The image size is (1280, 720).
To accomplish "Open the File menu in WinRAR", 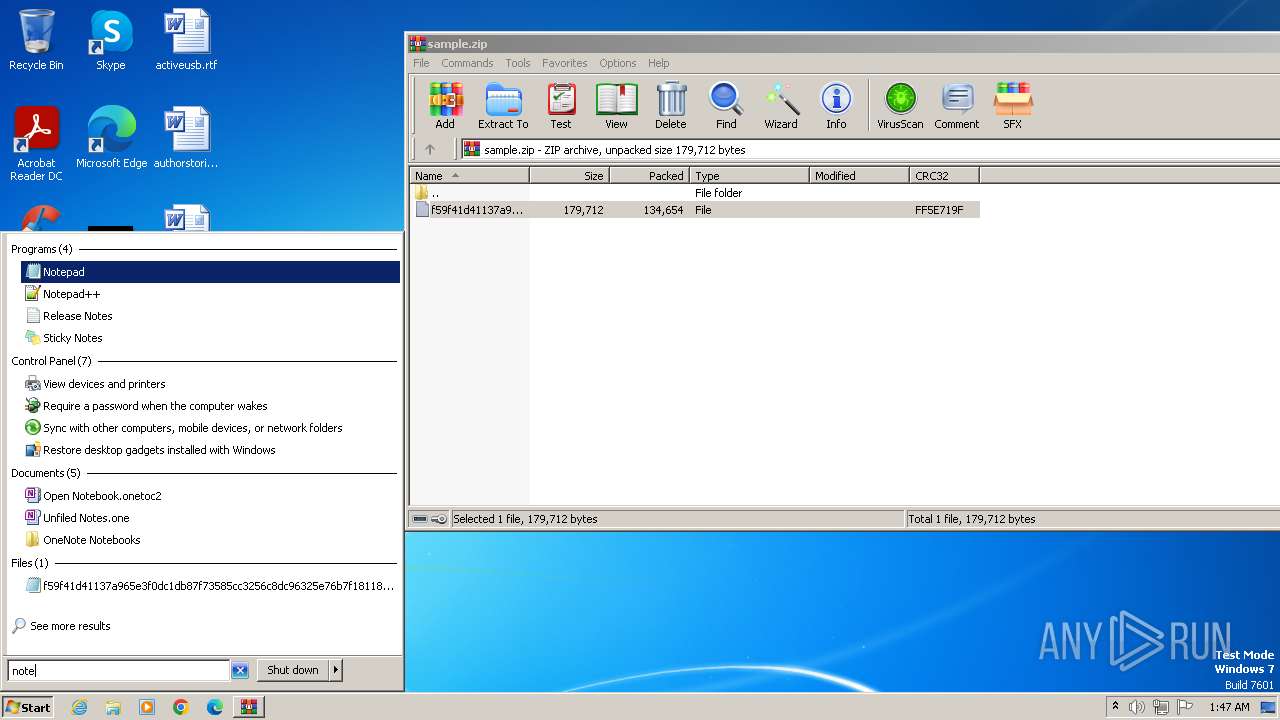I will (x=421, y=63).
